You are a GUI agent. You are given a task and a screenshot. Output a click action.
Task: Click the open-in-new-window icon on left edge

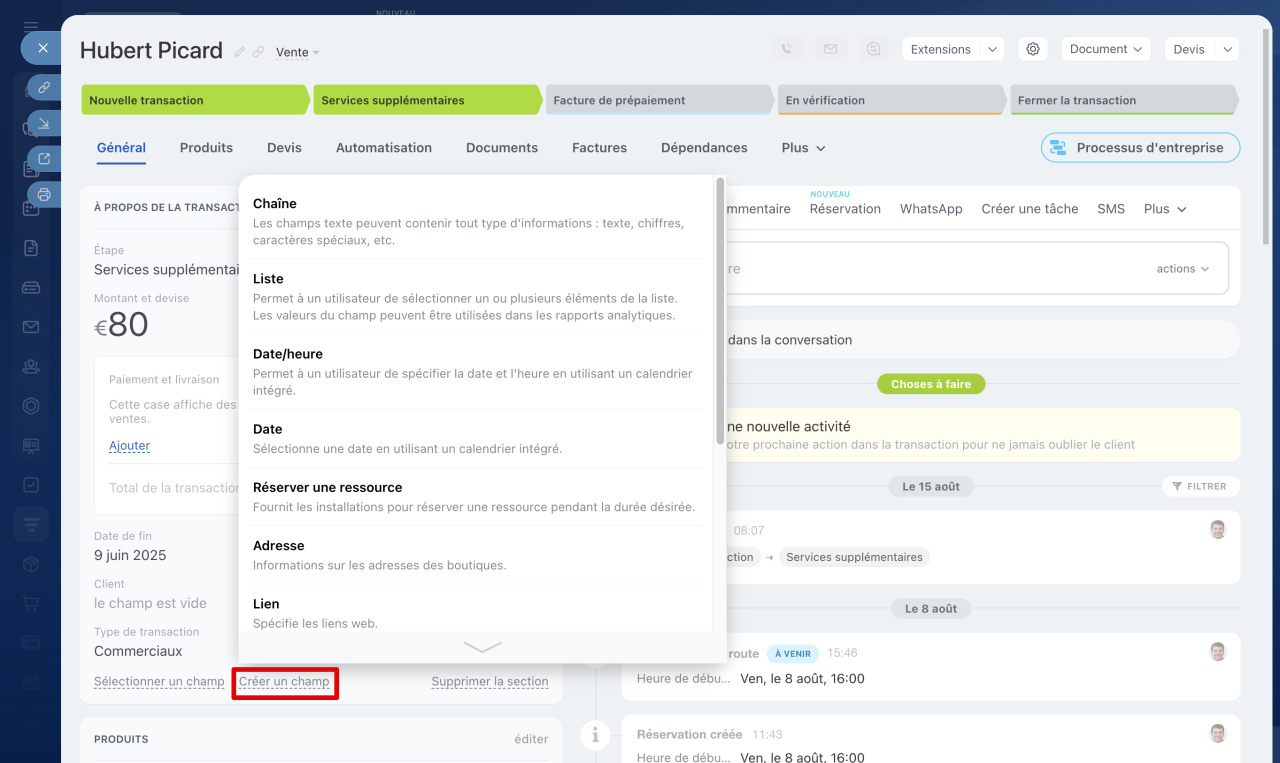[x=44, y=158]
